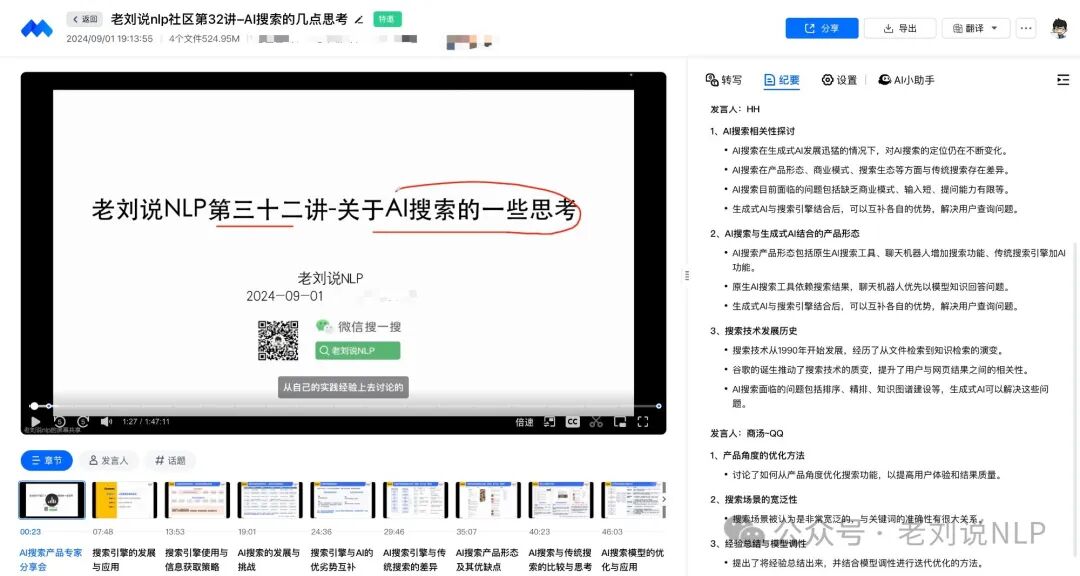
Task: Click chapter title 搜索引擎的发展与应用
Action: 124,559
